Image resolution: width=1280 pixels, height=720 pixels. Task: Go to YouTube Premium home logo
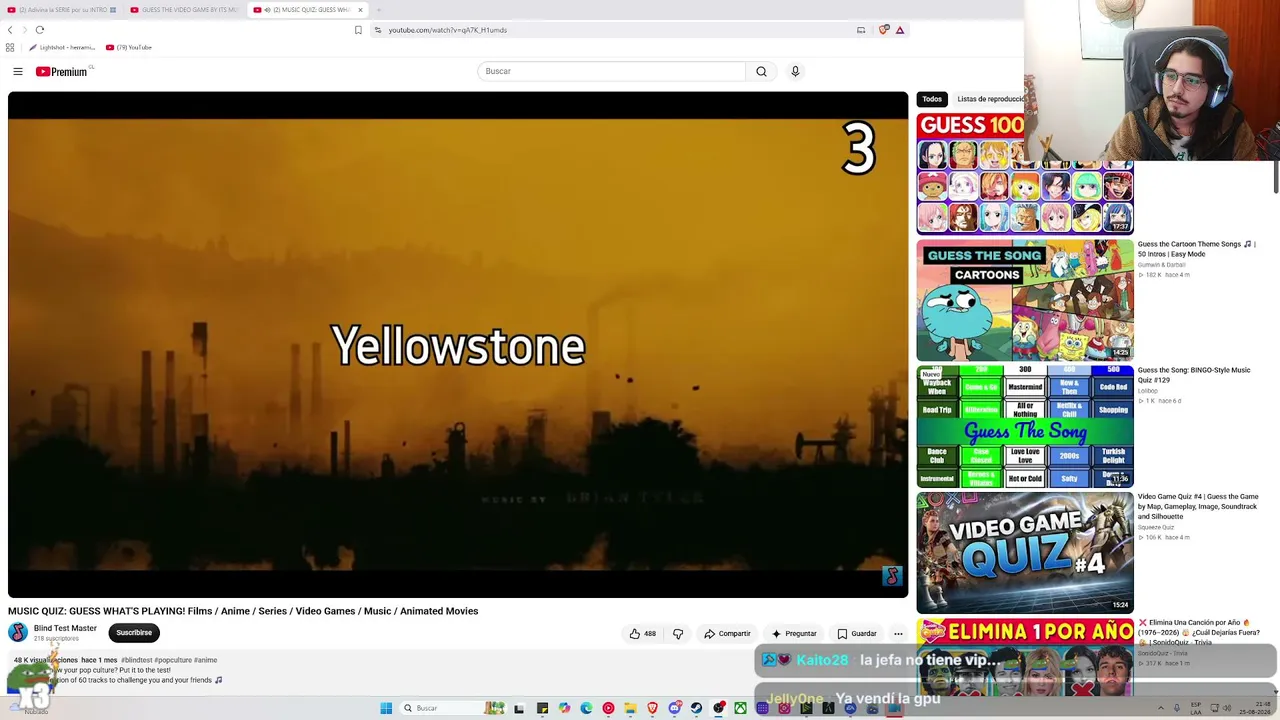[64, 71]
